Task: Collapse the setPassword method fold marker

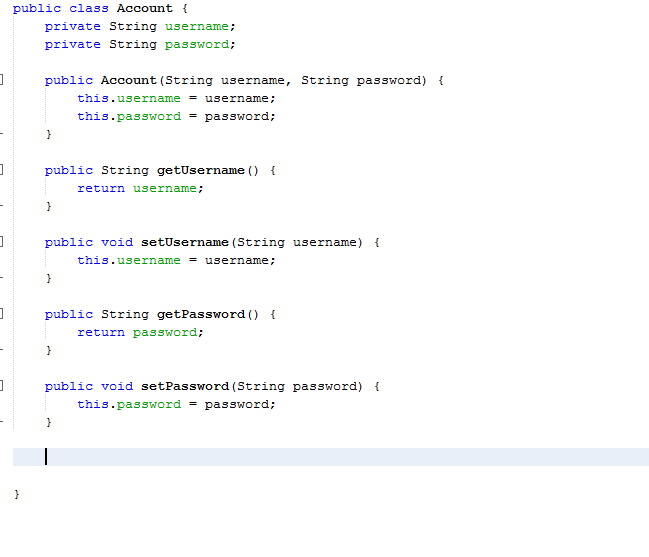Action: click(1, 386)
